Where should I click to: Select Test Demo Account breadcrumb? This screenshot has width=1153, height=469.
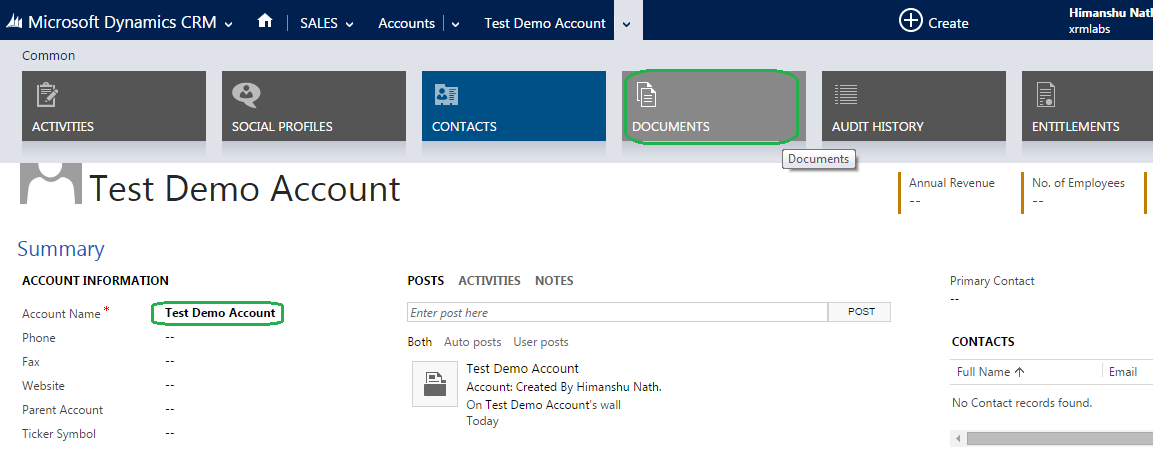pos(545,24)
